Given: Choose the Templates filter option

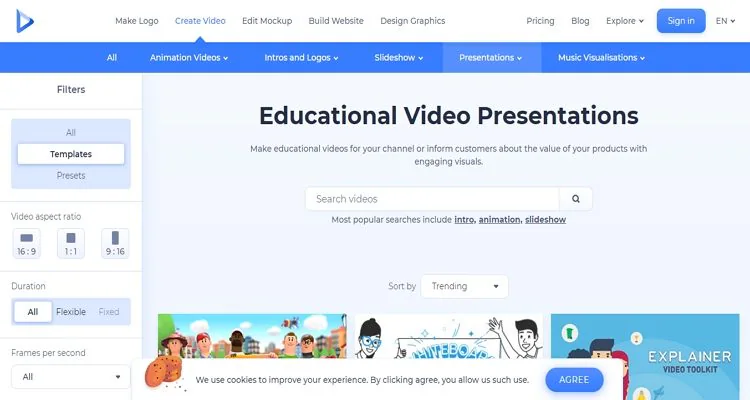Looking at the screenshot, I should (71, 154).
